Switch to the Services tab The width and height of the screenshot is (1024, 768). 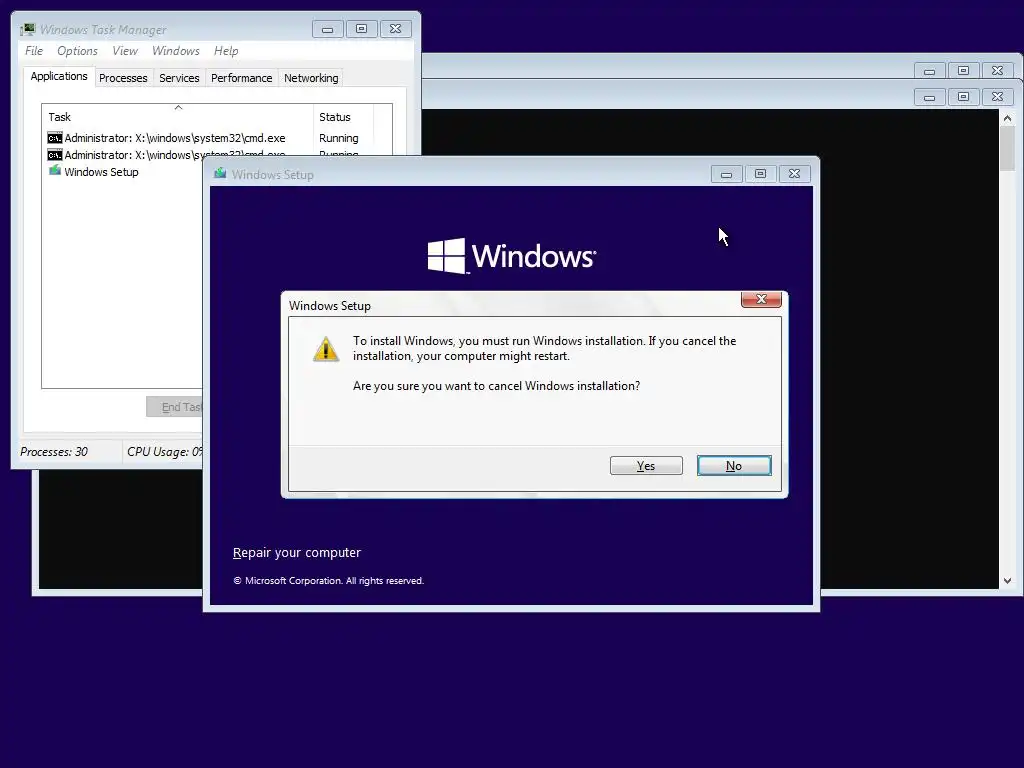tap(179, 78)
